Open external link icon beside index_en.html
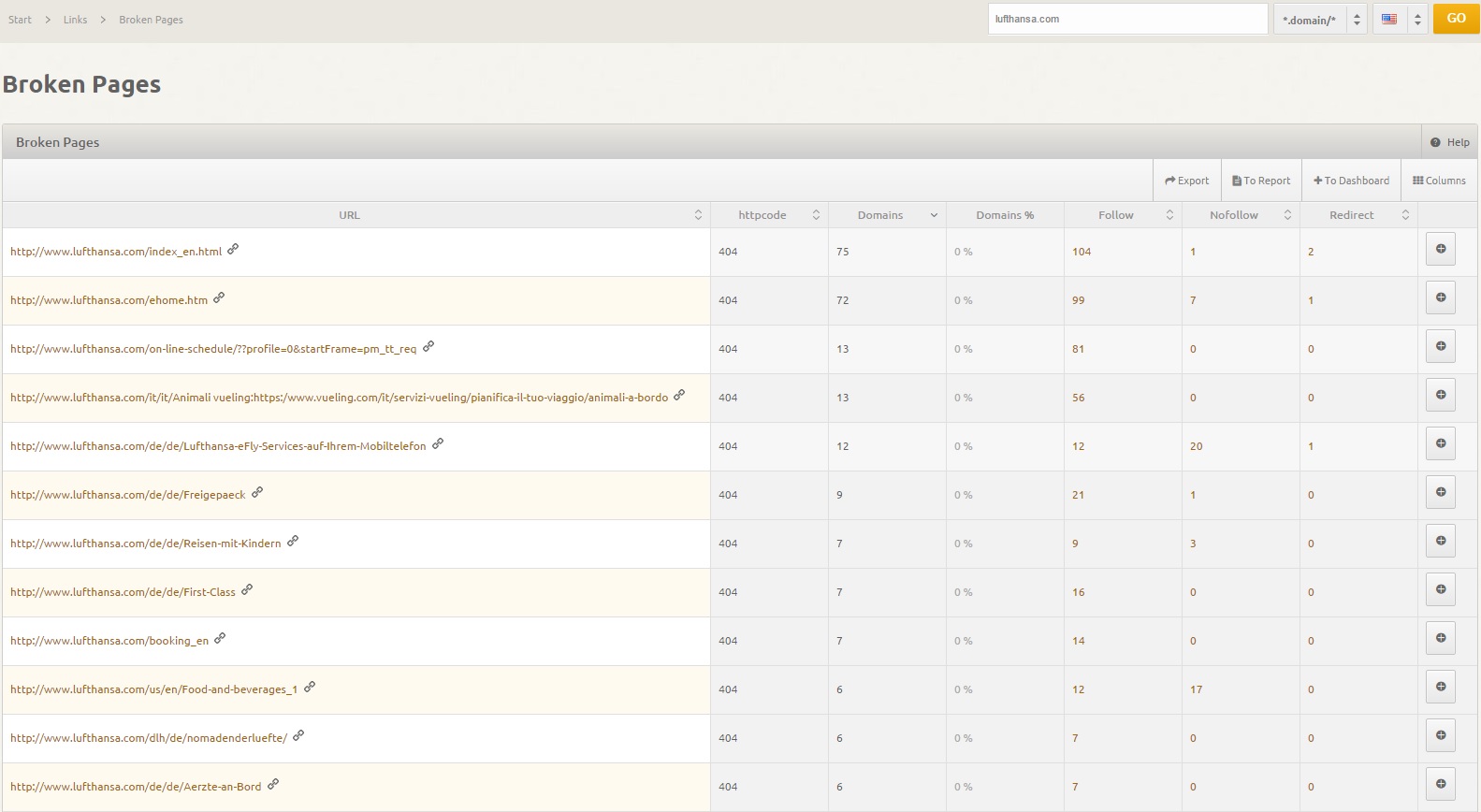Screen dimensions: 1481x812 tap(233, 249)
